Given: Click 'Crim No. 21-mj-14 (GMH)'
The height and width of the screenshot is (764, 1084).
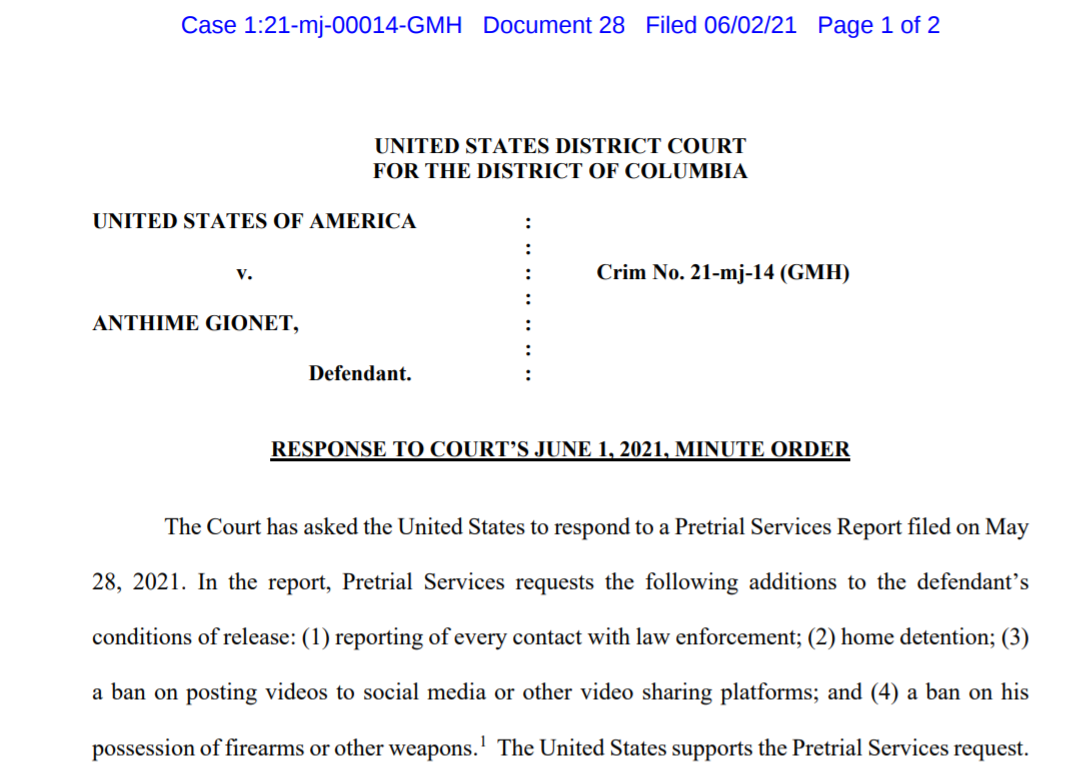Looking at the screenshot, I should pyautogui.click(x=723, y=272).
